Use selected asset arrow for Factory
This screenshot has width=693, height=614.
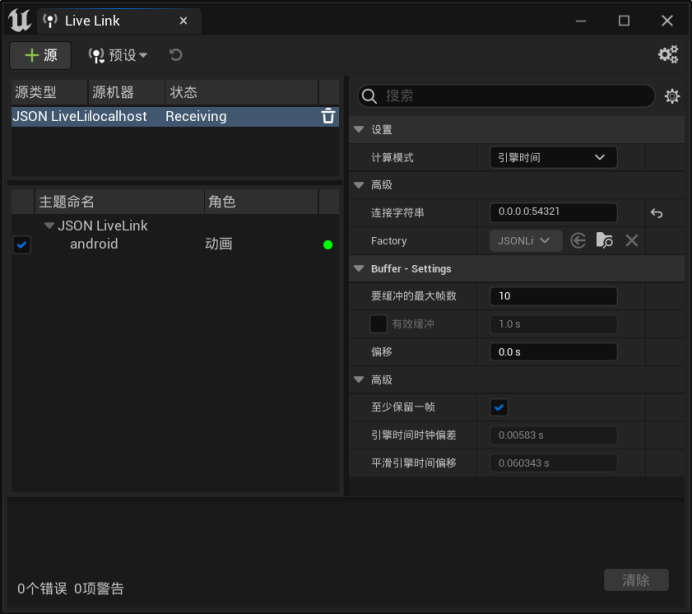pos(578,240)
